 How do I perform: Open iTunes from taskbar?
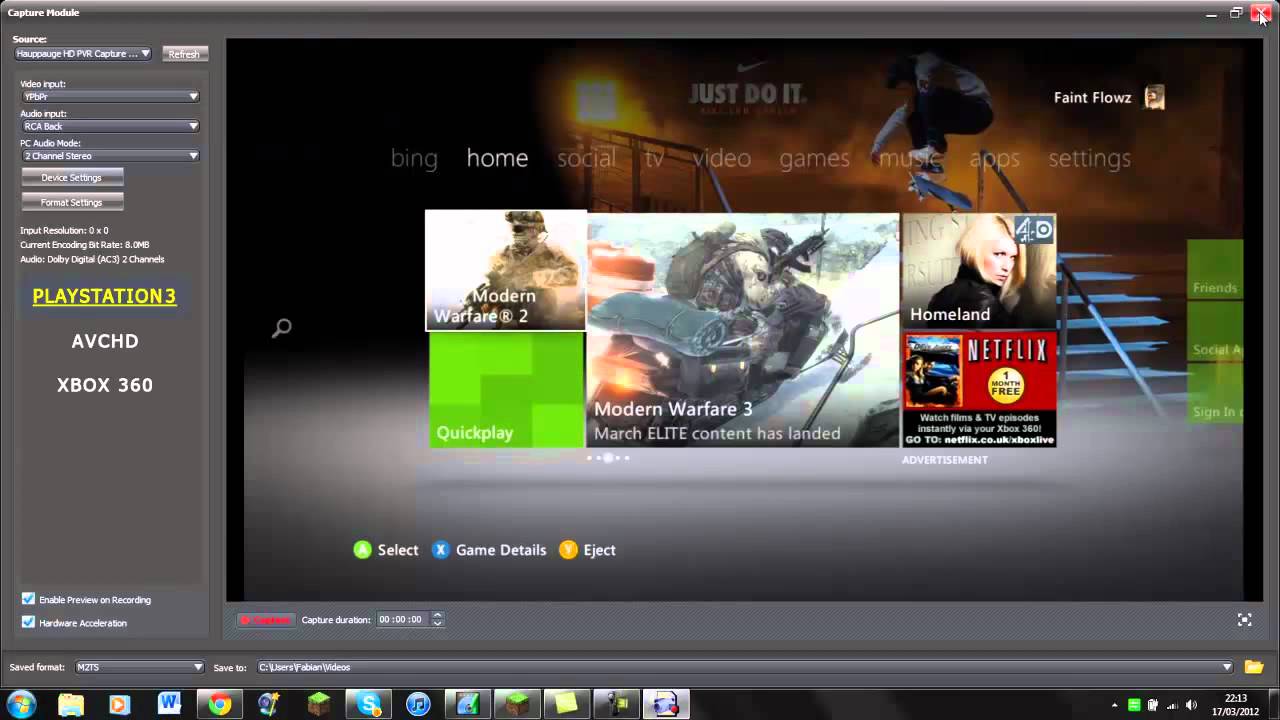[x=418, y=705]
